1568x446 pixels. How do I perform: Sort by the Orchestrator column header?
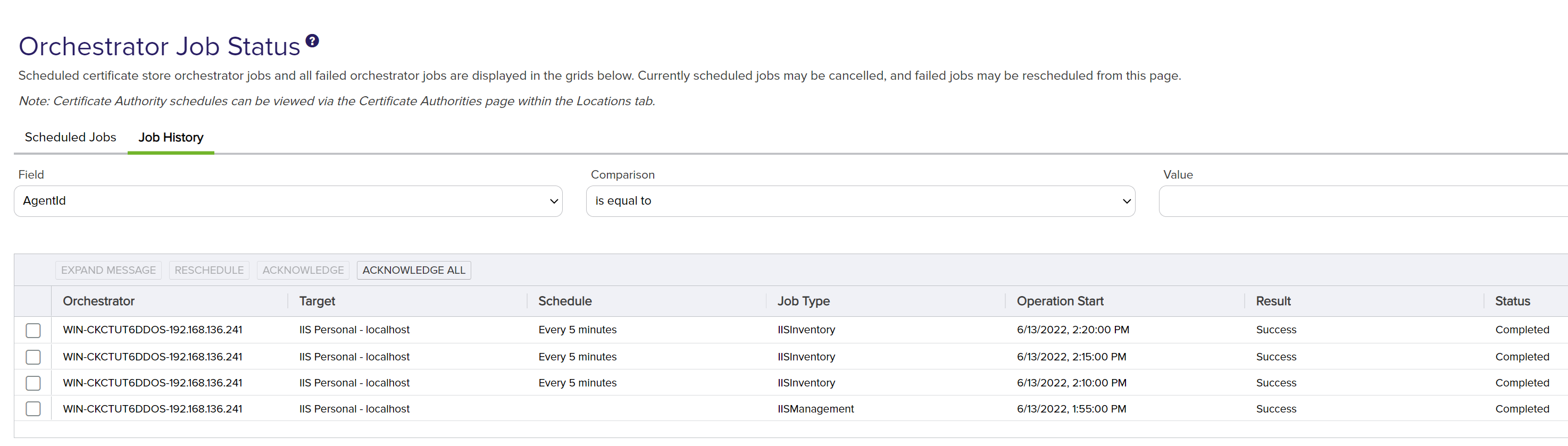98,301
